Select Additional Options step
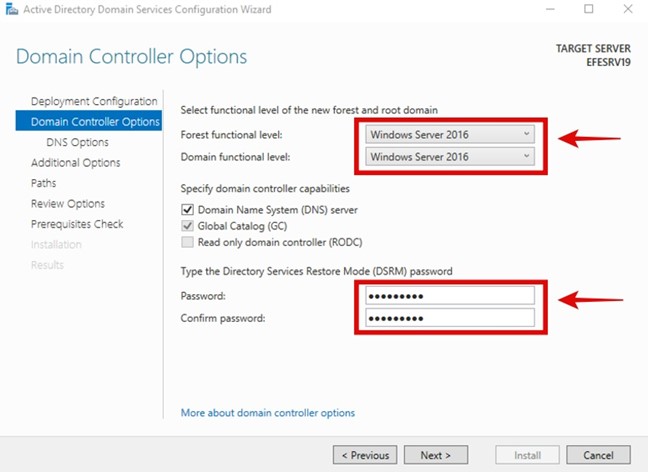 [76, 162]
